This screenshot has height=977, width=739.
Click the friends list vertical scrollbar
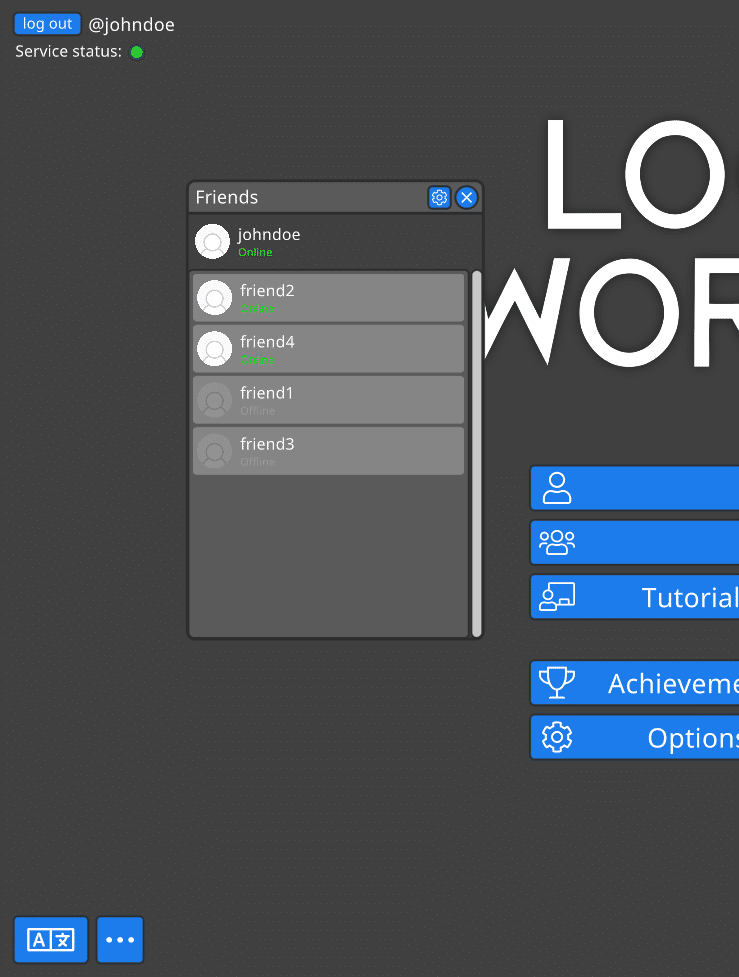(x=477, y=454)
